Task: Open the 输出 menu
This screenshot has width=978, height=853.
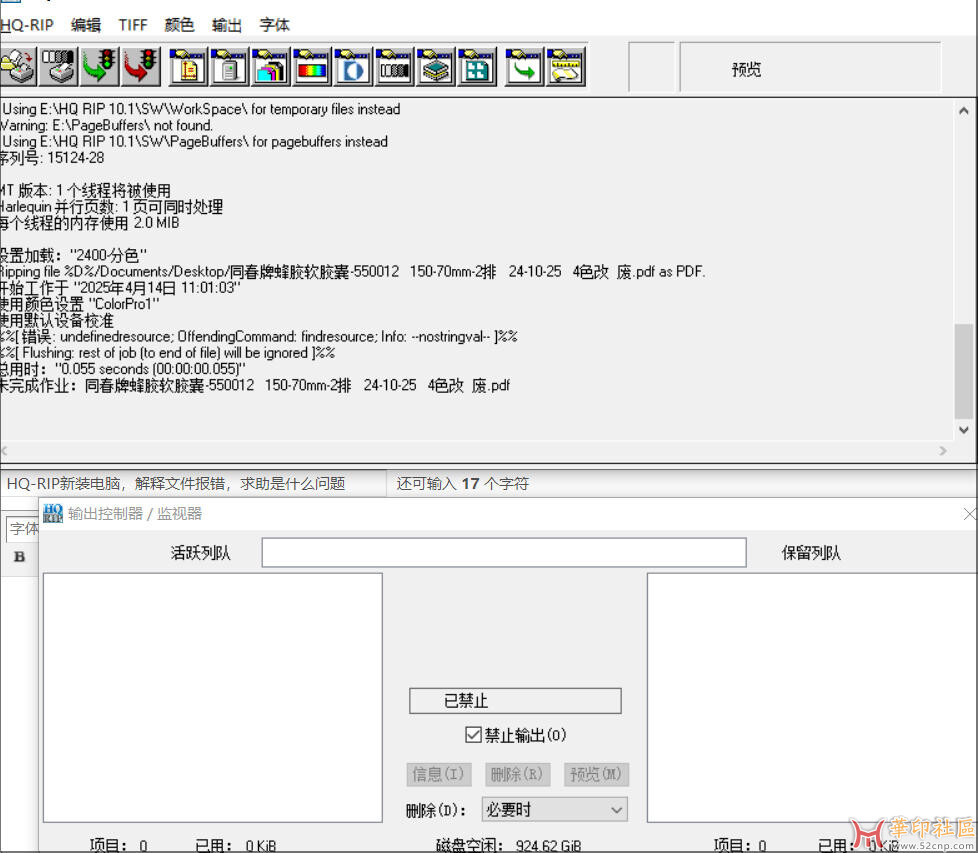Action: coord(227,25)
